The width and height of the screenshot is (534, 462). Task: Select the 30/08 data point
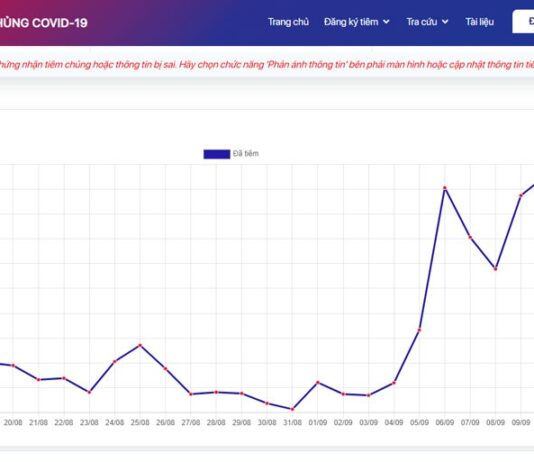point(267,403)
